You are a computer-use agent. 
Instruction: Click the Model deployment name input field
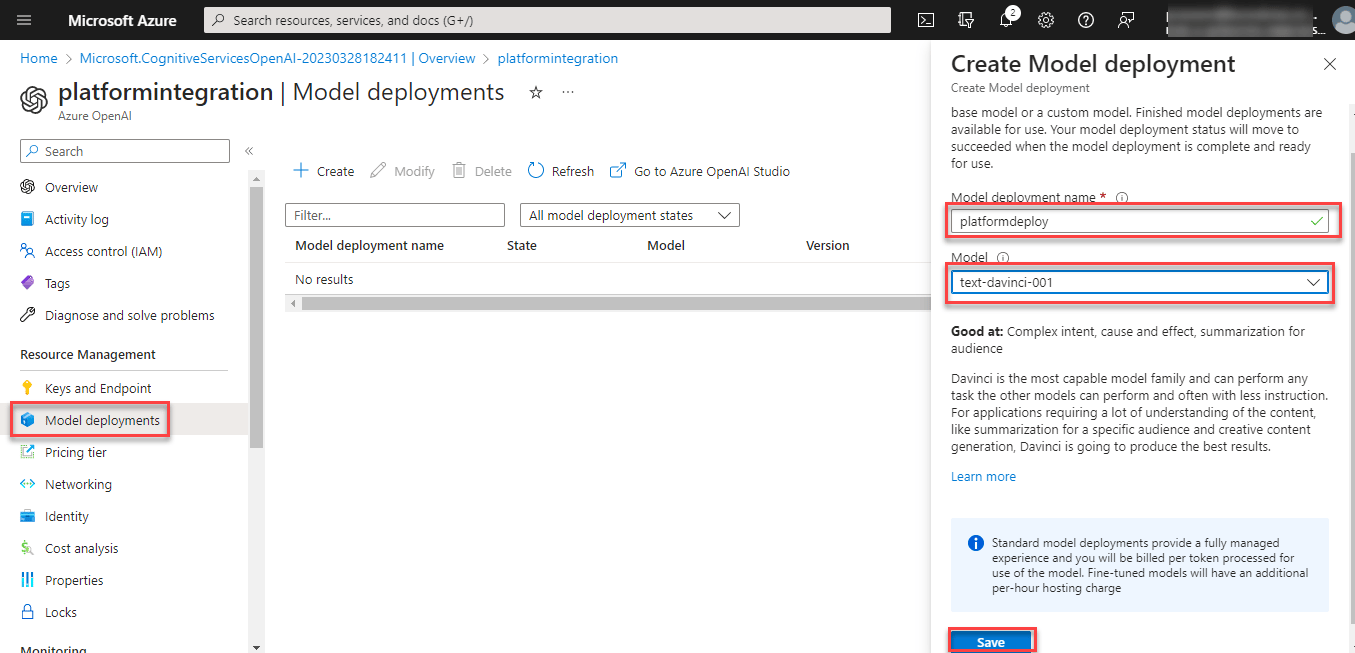[1139, 222]
